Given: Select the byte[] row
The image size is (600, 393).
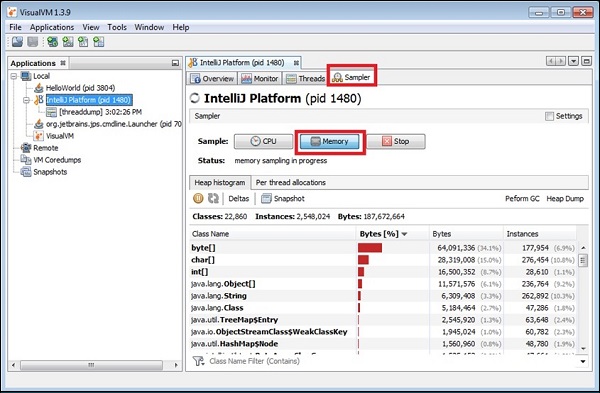Looking at the screenshot, I should (383, 248).
